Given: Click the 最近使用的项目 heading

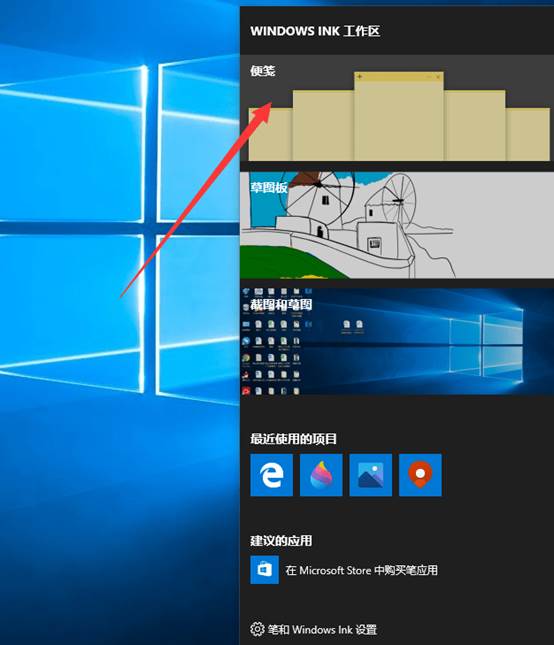Looking at the screenshot, I should tap(294, 439).
